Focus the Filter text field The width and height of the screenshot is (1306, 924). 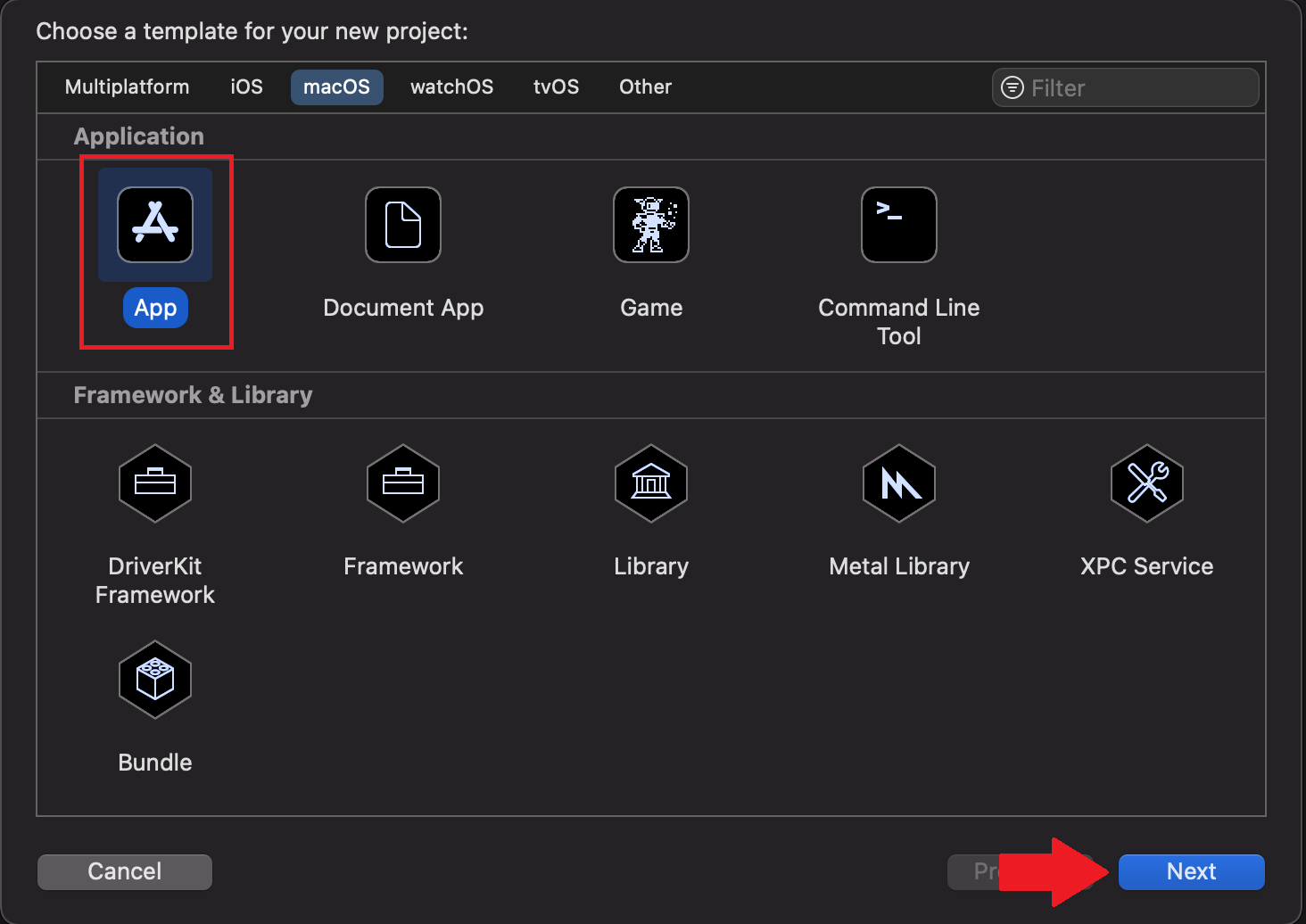1126,87
